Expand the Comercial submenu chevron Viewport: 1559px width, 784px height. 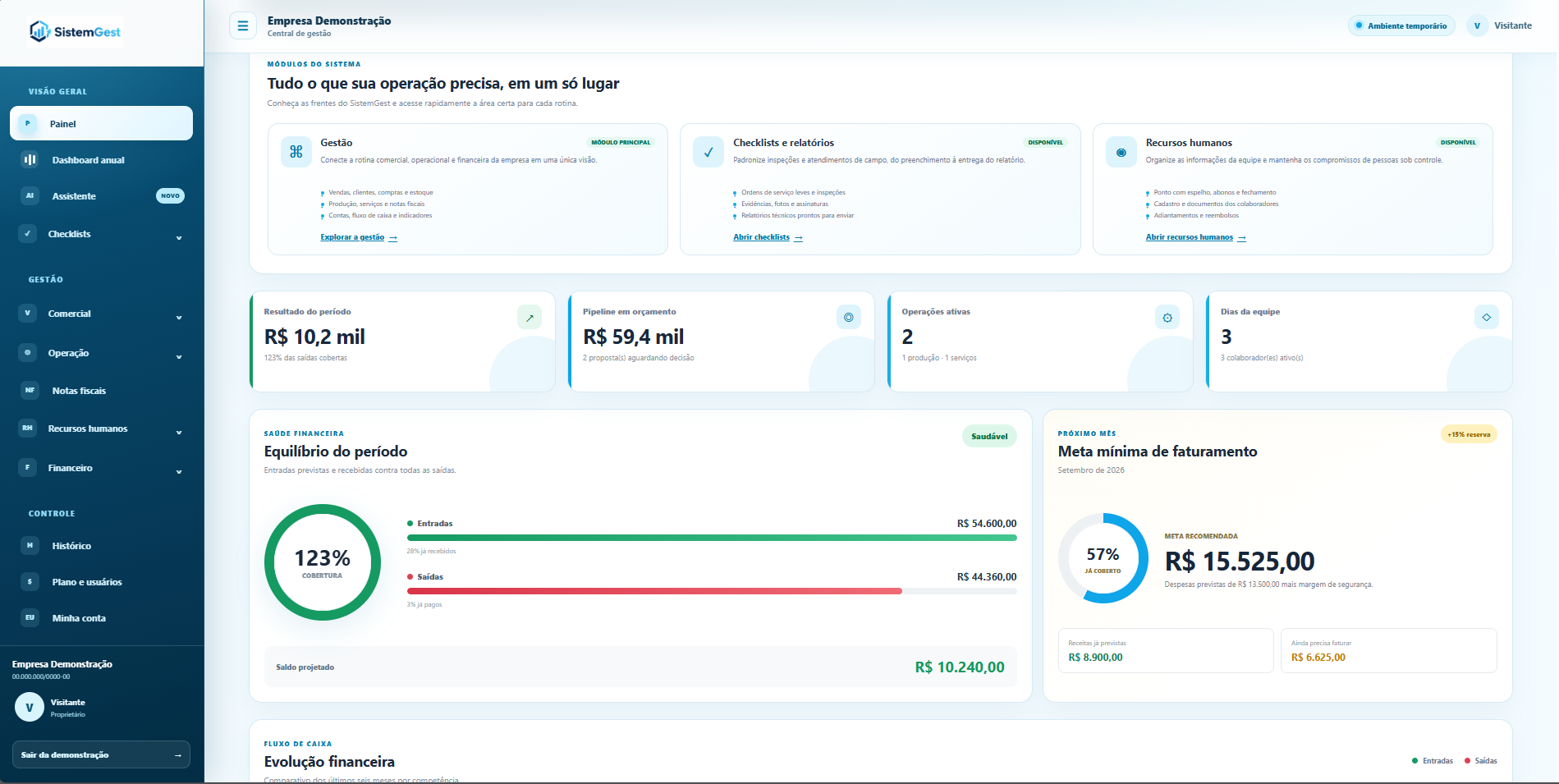(x=179, y=318)
